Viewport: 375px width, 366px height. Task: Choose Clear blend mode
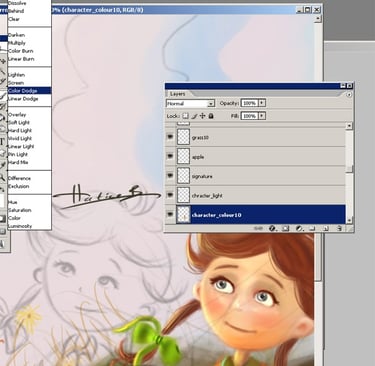[x=29, y=19]
